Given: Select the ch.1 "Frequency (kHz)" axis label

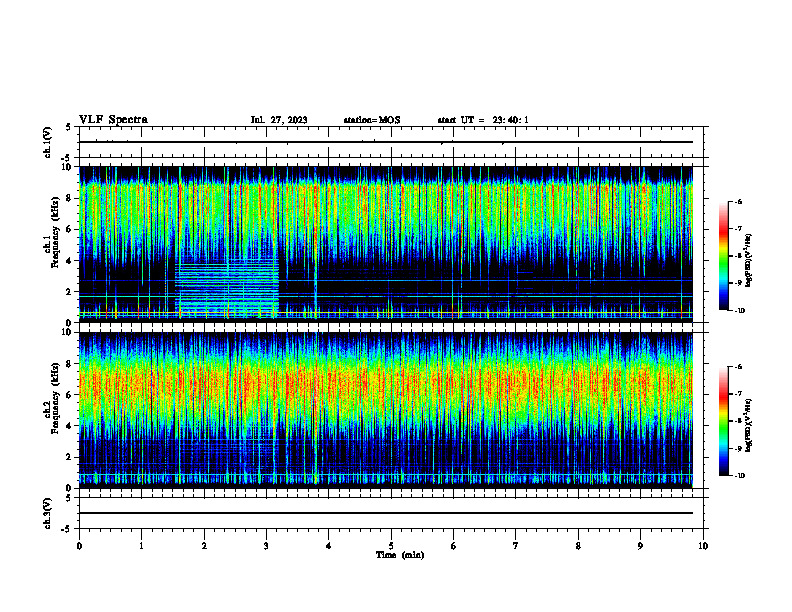Looking at the screenshot, I should pos(55,232).
